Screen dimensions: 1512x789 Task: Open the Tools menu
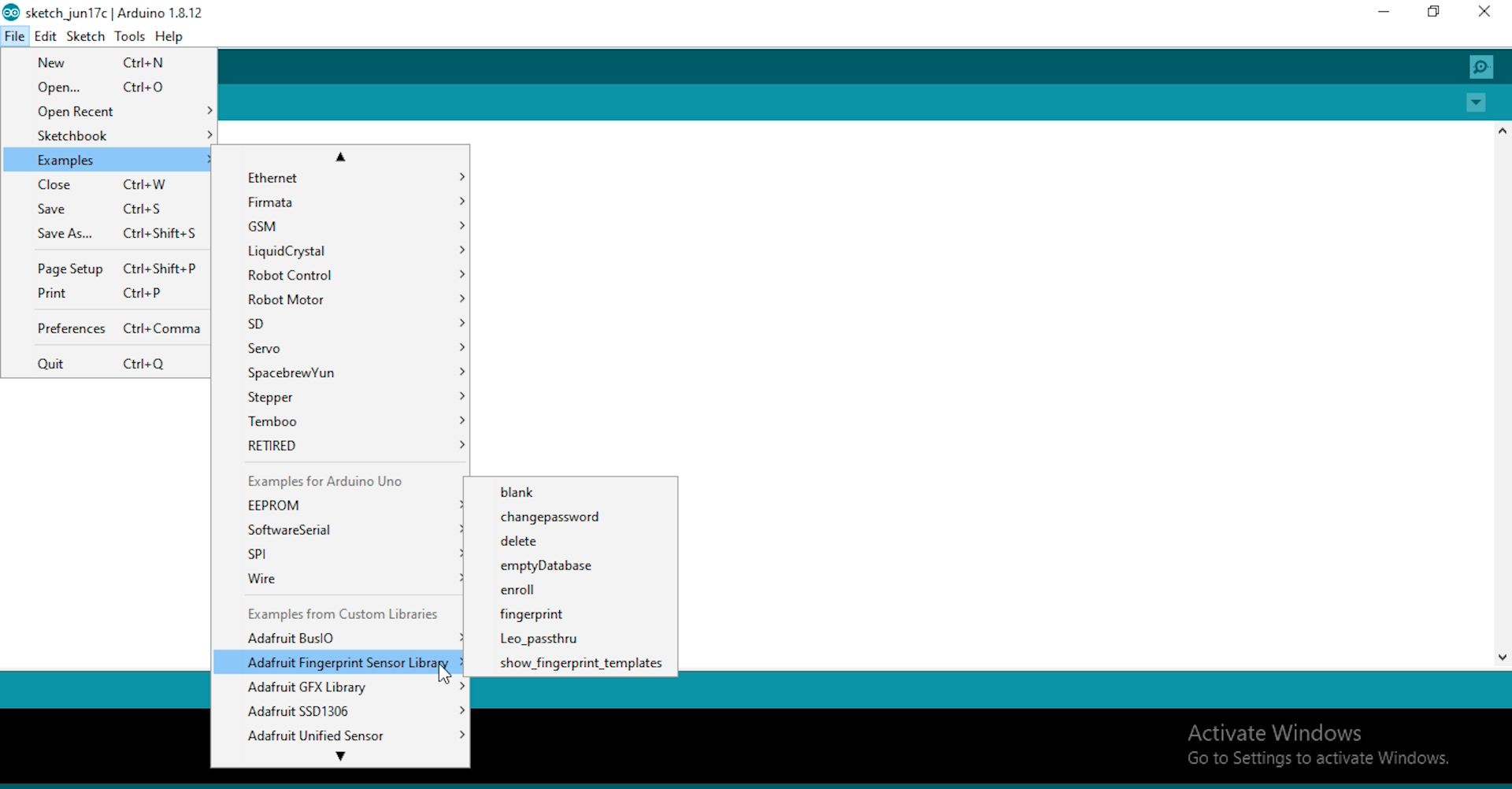[x=130, y=36]
